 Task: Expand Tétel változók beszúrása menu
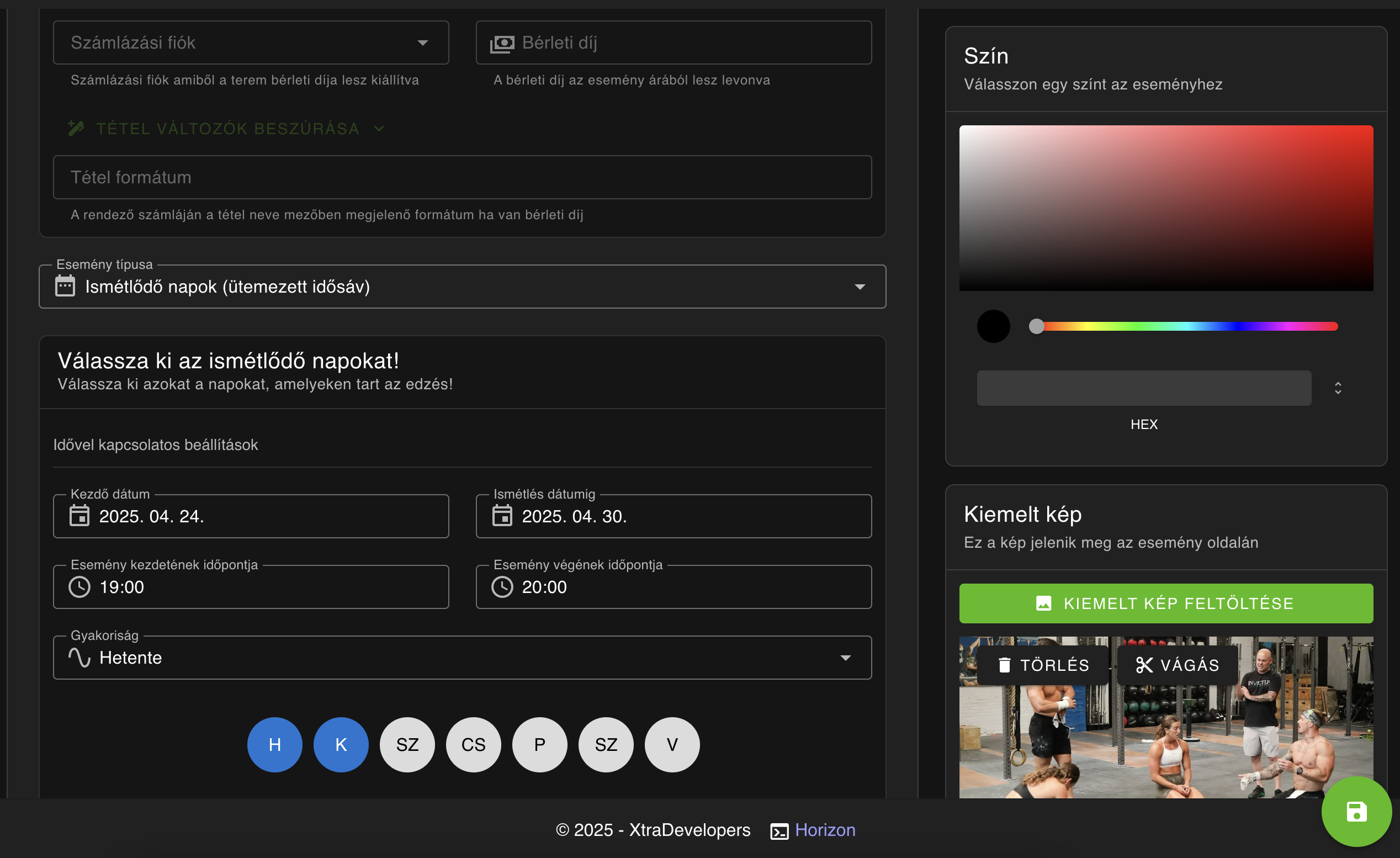(227, 129)
